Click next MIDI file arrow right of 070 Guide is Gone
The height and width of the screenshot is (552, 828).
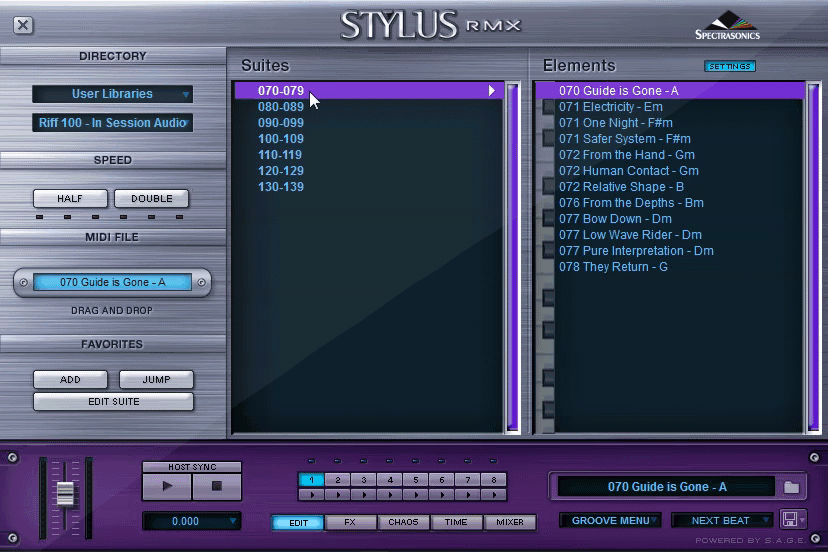[x=202, y=283]
